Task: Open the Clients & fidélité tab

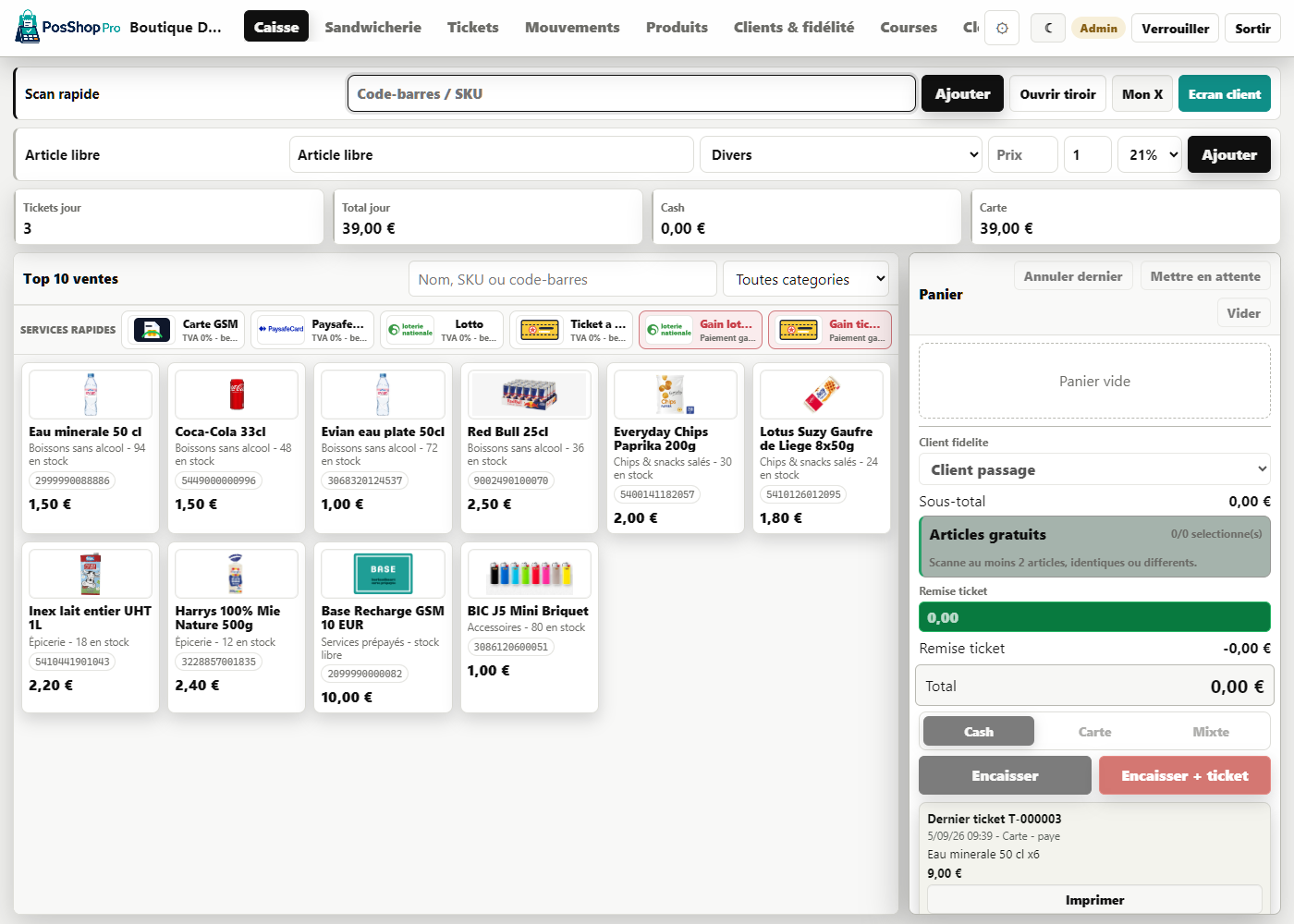Action: coord(794,27)
